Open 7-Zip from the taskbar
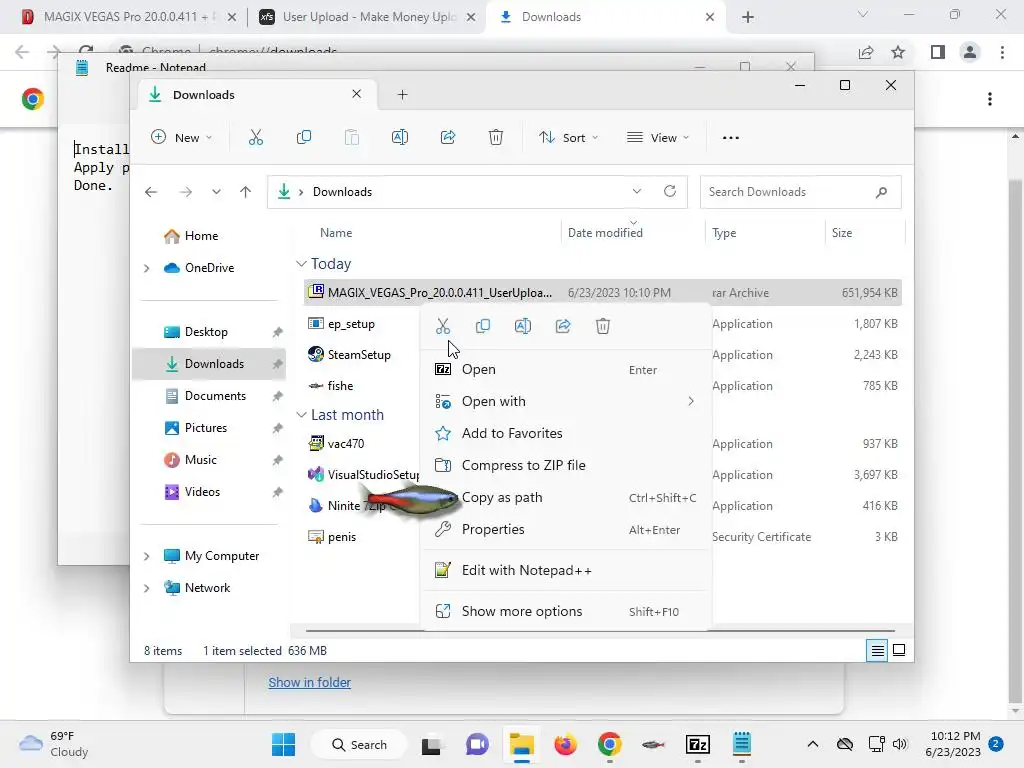The height and width of the screenshot is (768, 1024). 697,744
